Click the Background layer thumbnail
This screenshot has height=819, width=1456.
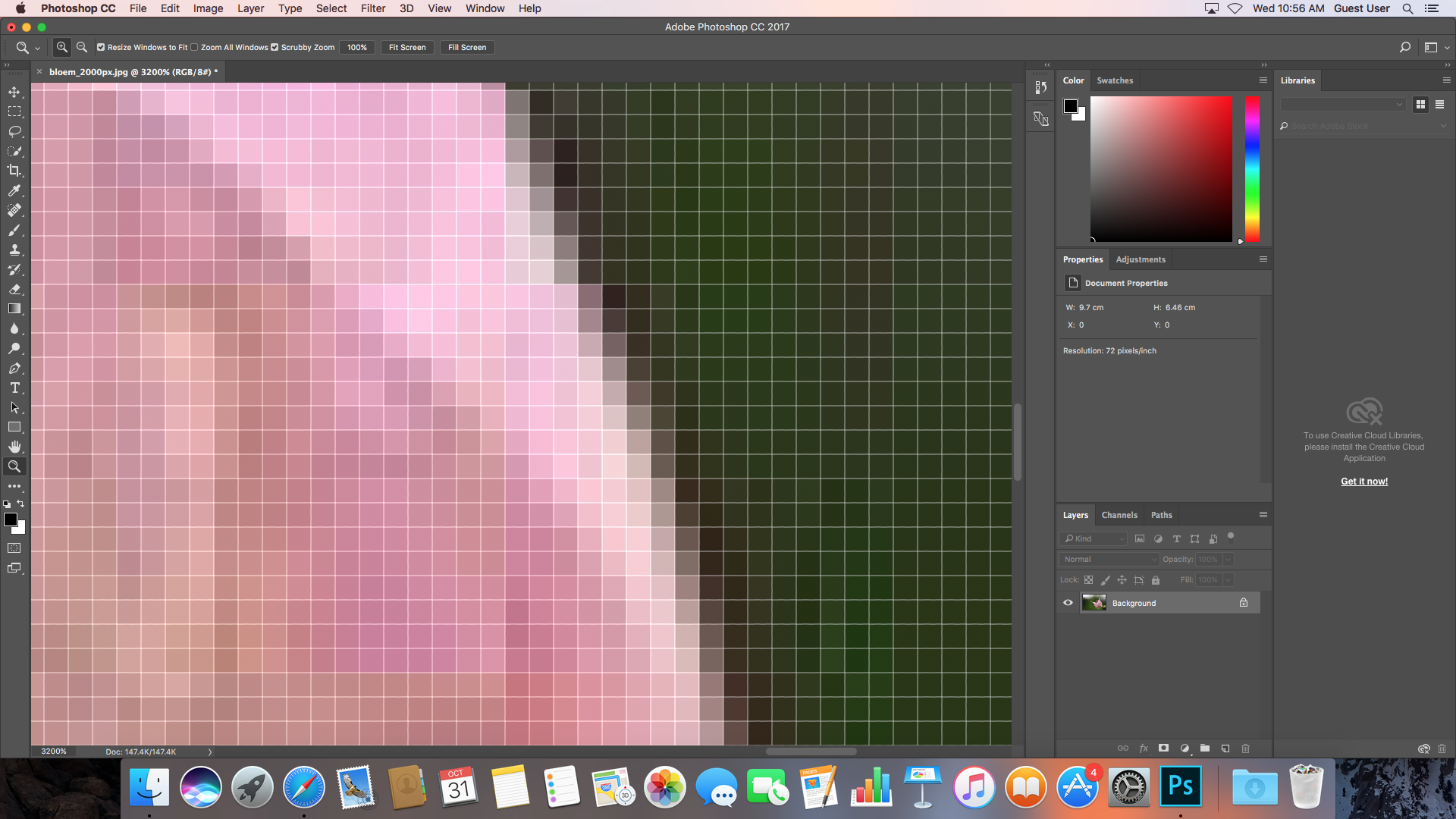[x=1094, y=603]
